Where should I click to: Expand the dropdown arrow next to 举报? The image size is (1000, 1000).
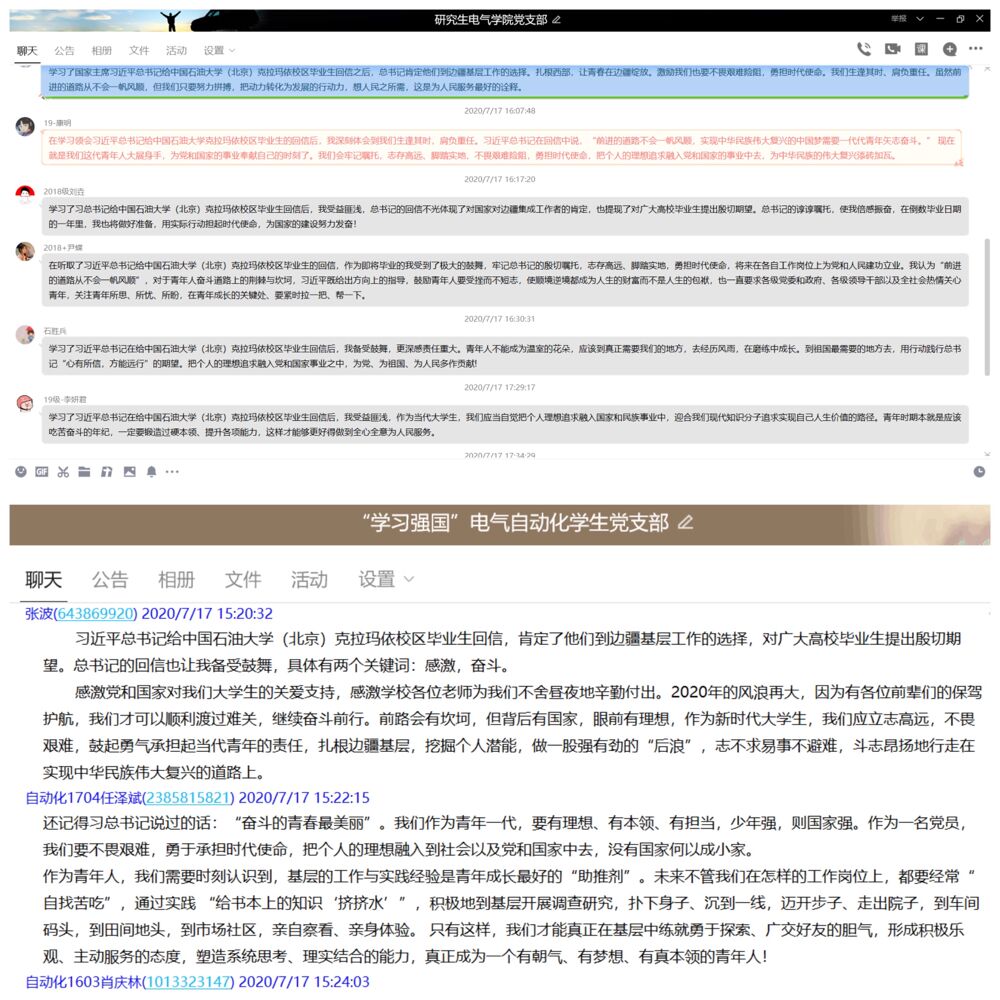click(920, 19)
